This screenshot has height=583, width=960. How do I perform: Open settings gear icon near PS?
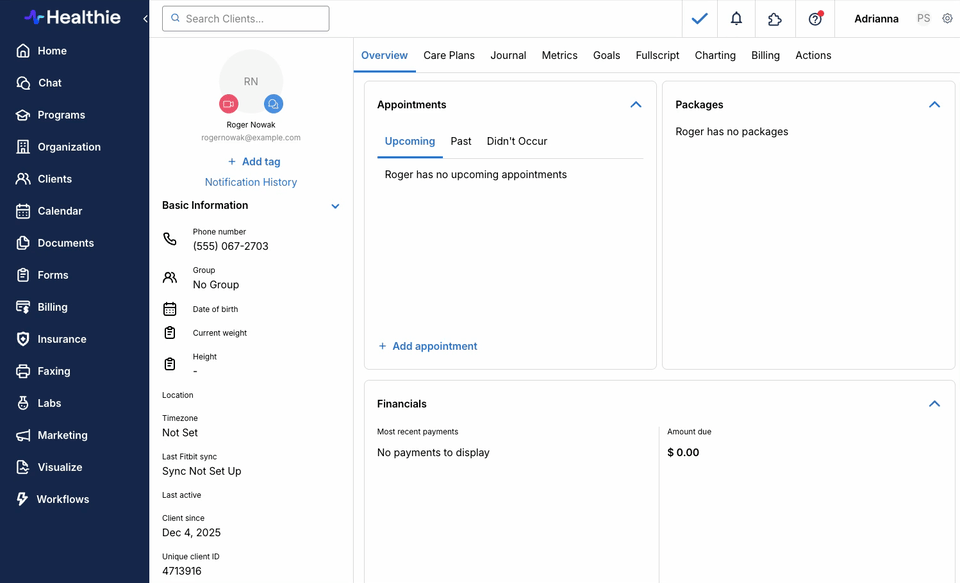pos(947,19)
